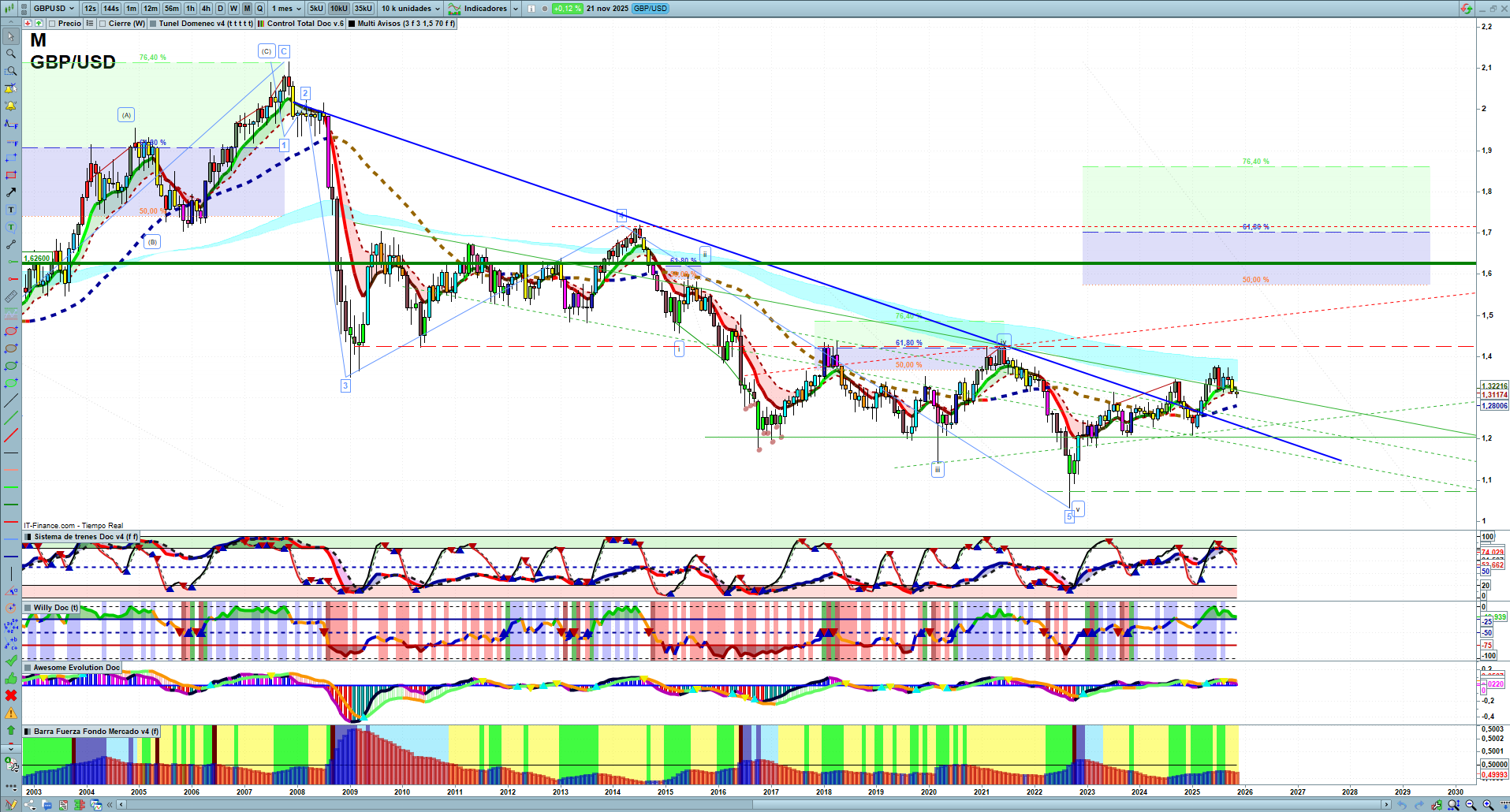Click the Multi Avisos black color swatch
The image size is (1510, 812).
pos(352,24)
